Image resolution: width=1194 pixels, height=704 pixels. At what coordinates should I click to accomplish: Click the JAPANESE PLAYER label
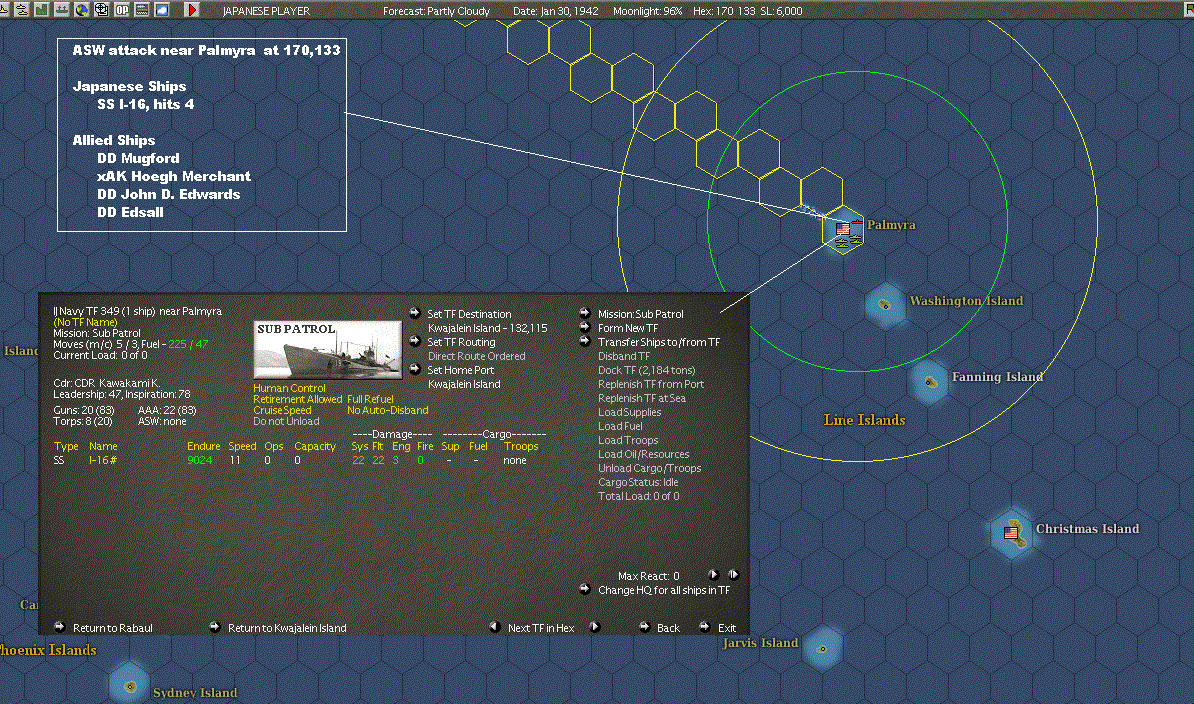click(x=267, y=11)
